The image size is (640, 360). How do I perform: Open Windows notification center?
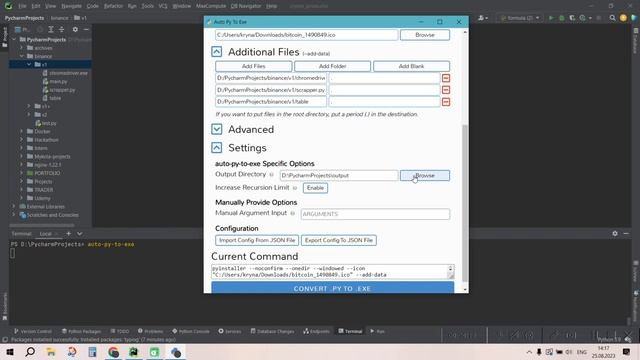(626, 352)
